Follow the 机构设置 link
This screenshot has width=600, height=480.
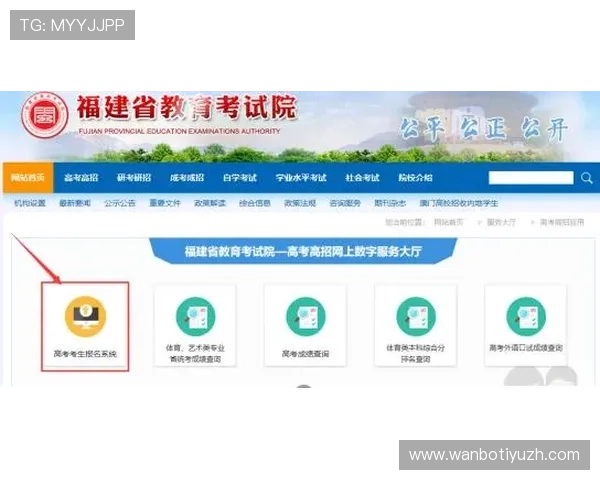(x=30, y=203)
